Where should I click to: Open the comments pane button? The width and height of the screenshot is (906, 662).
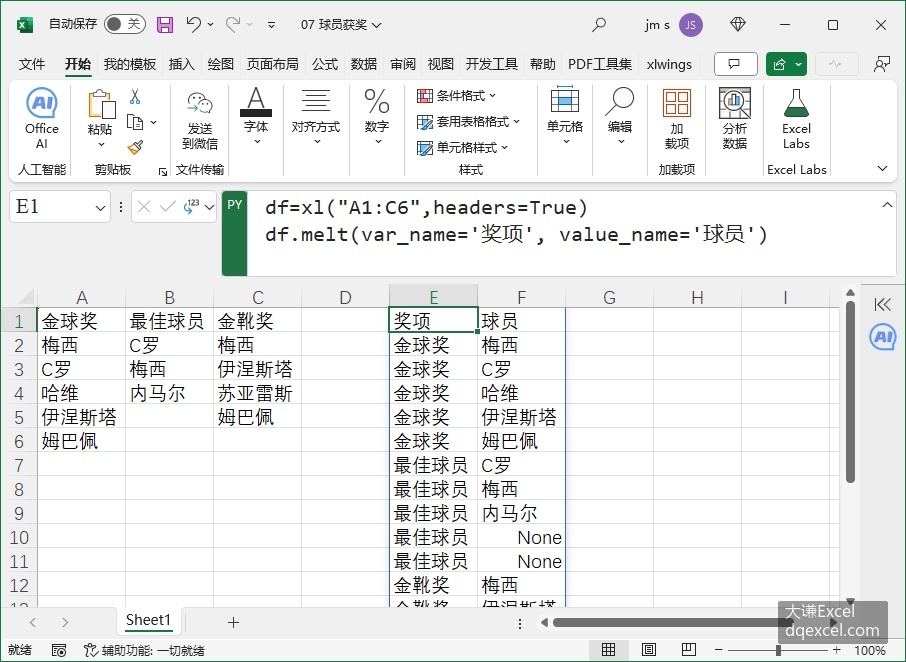coord(736,64)
